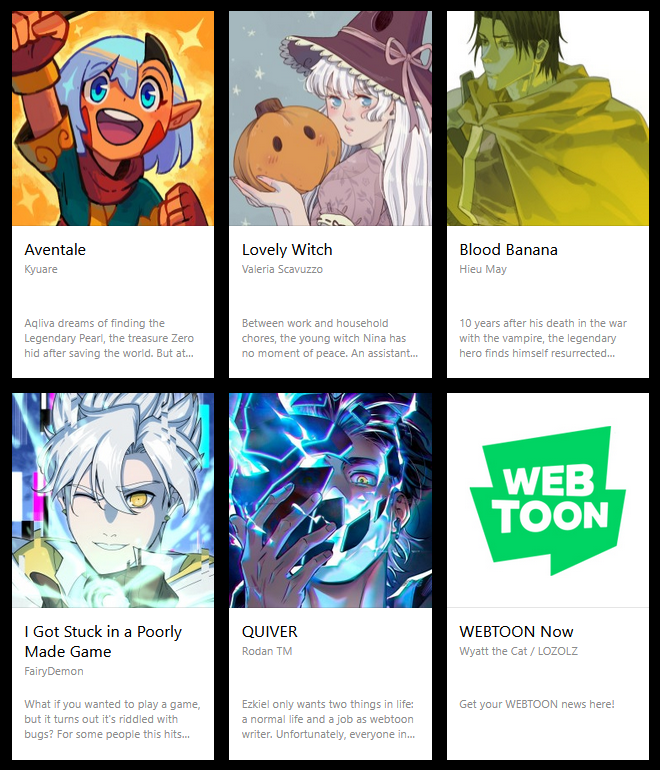Image resolution: width=660 pixels, height=770 pixels.
Task: Open the WEBTOON Now title
Action: click(x=516, y=632)
